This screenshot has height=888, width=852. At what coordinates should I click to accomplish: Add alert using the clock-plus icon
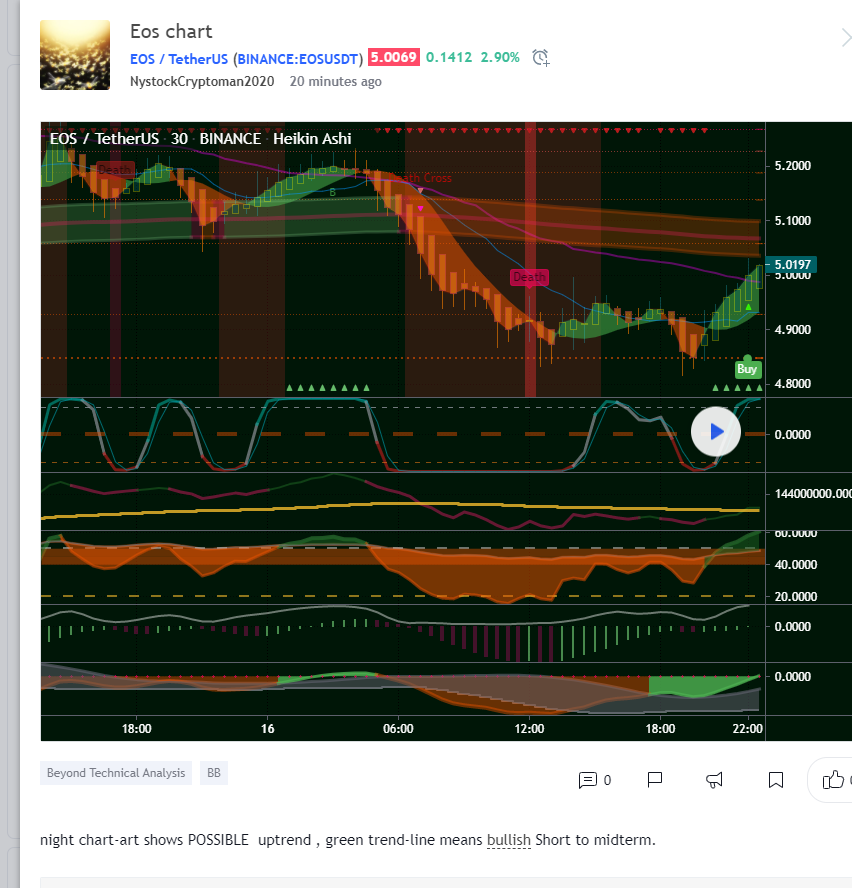[x=541, y=58]
